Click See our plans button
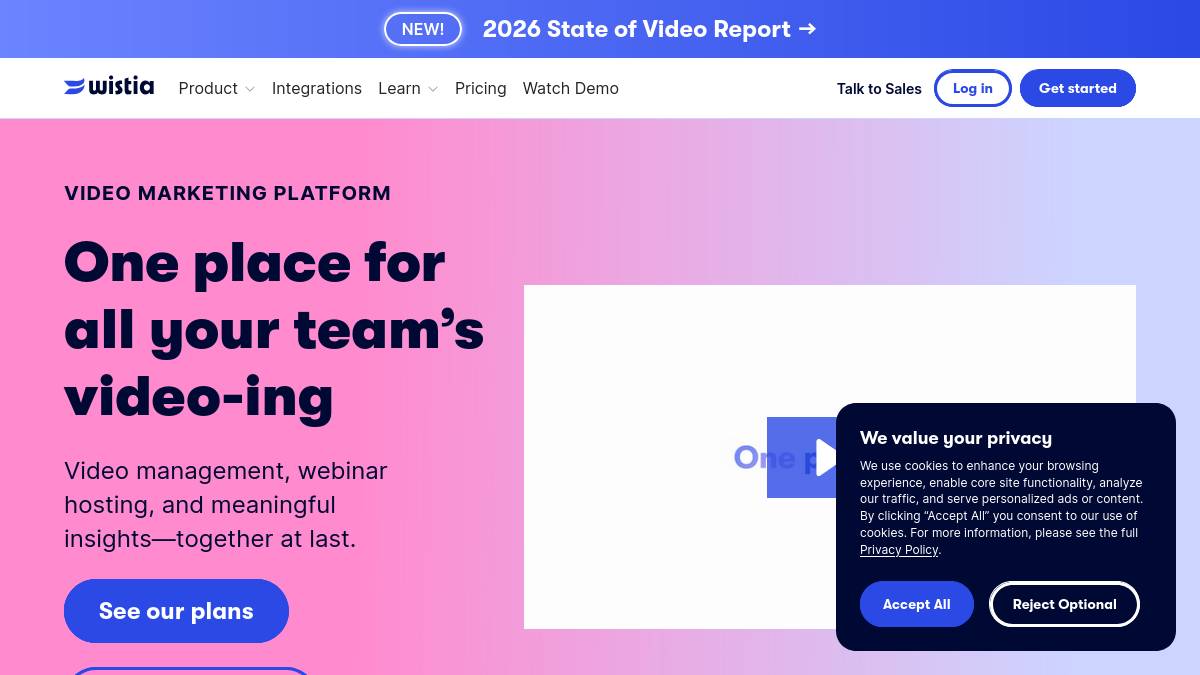 click(176, 611)
